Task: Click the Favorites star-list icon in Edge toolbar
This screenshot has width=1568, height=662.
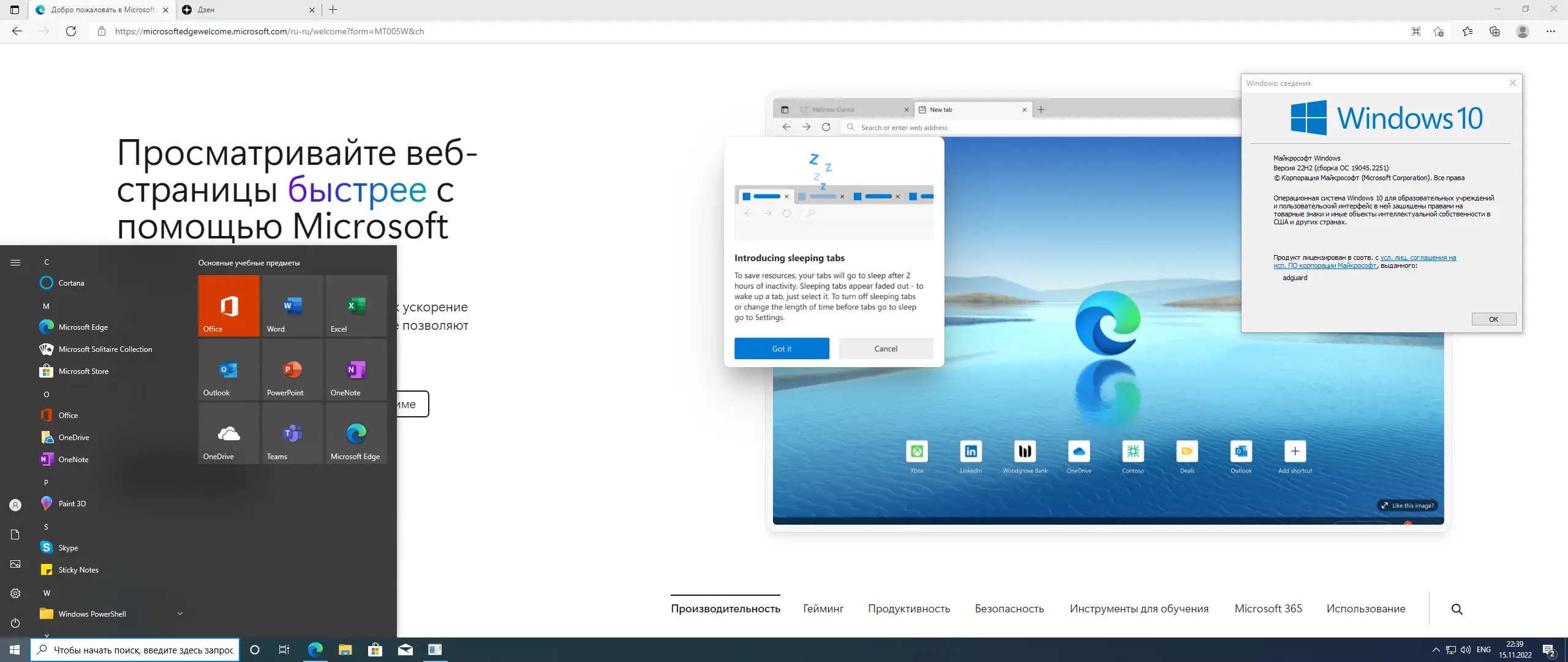Action: [x=1468, y=31]
